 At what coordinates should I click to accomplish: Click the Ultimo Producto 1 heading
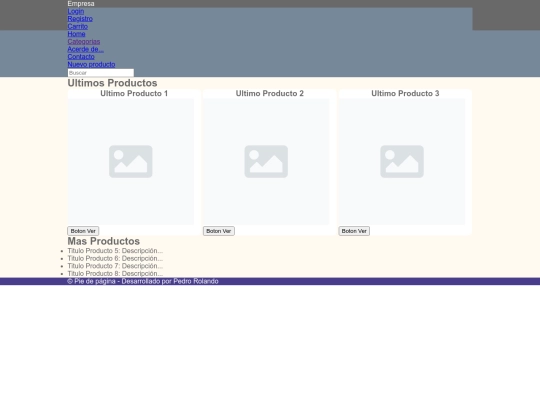[134, 94]
